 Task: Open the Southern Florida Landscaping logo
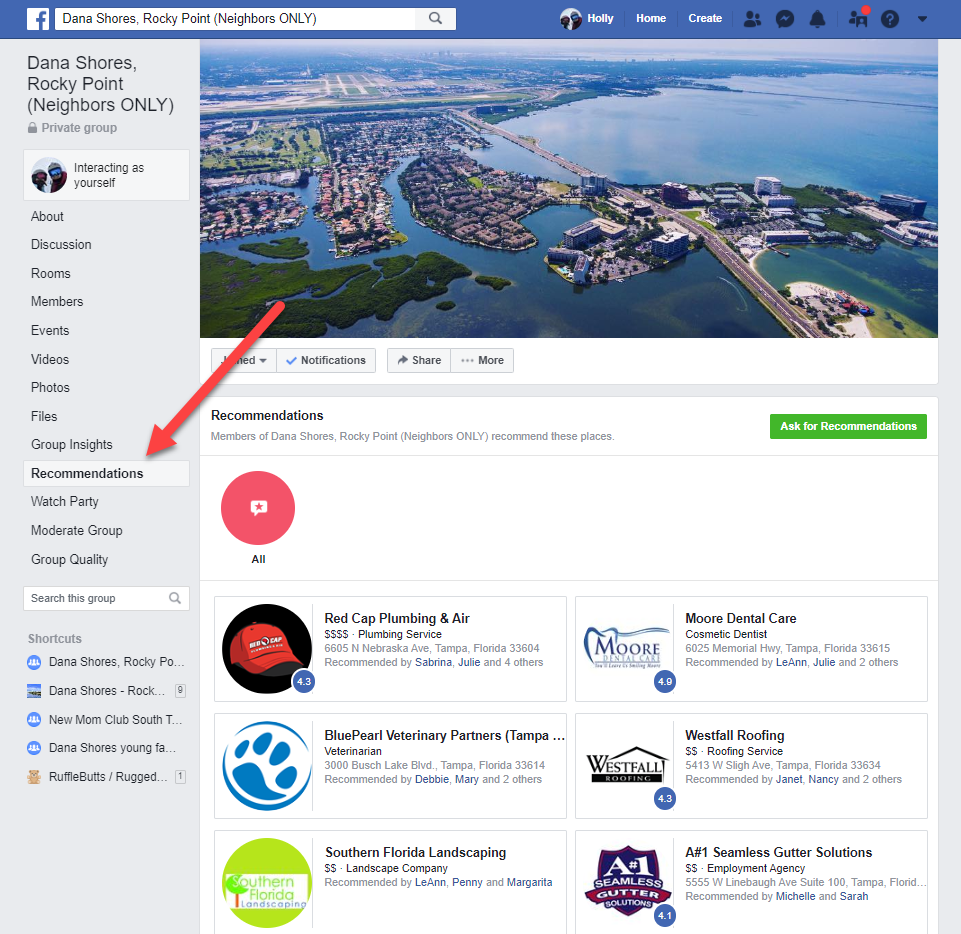pyautogui.click(x=267, y=883)
